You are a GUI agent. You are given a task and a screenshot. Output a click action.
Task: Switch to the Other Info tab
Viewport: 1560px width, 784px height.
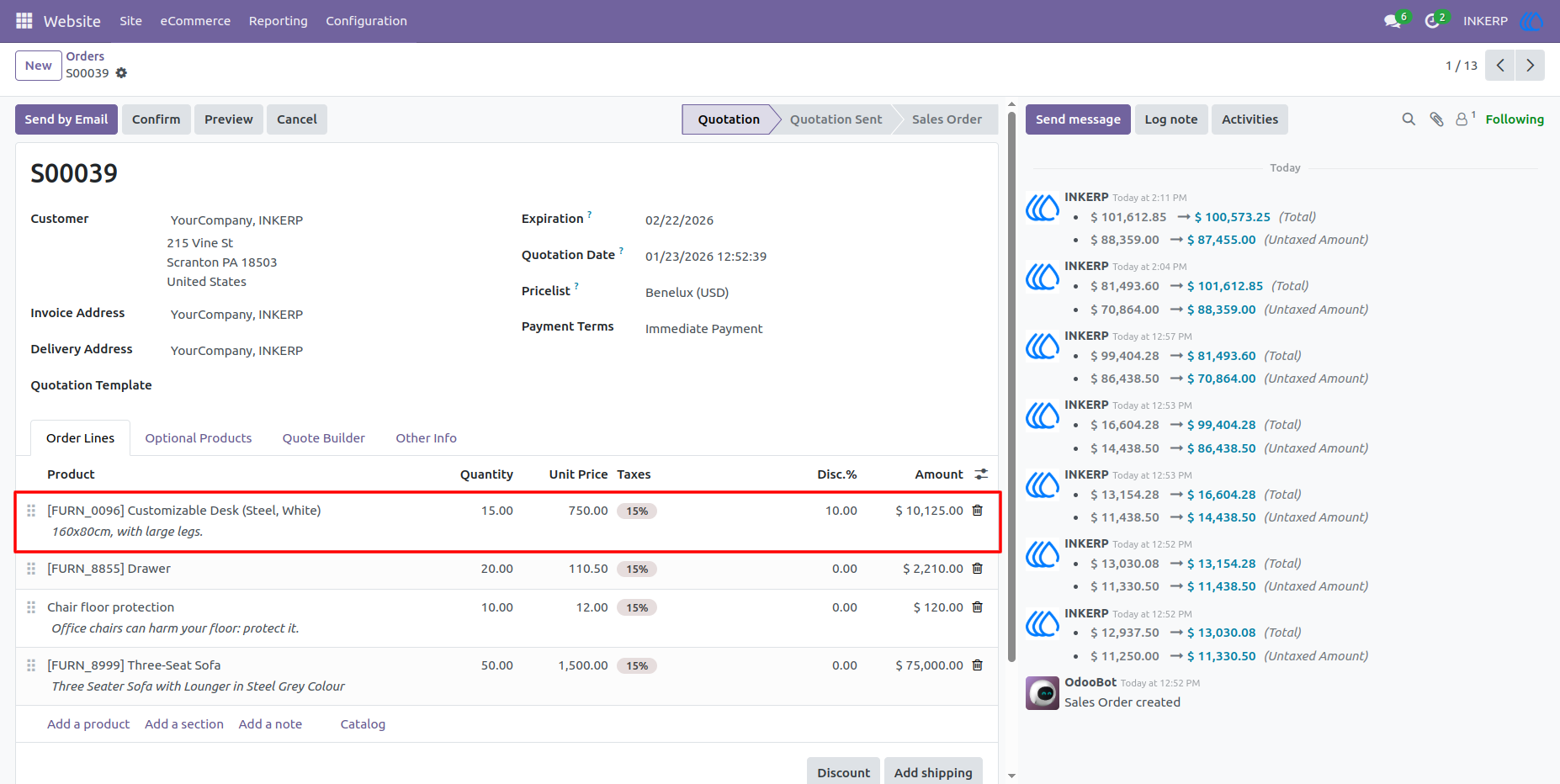(x=427, y=438)
